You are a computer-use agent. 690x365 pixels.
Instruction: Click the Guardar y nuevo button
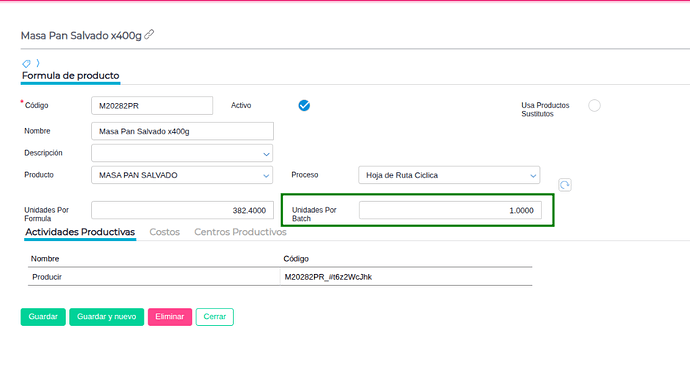point(106,317)
